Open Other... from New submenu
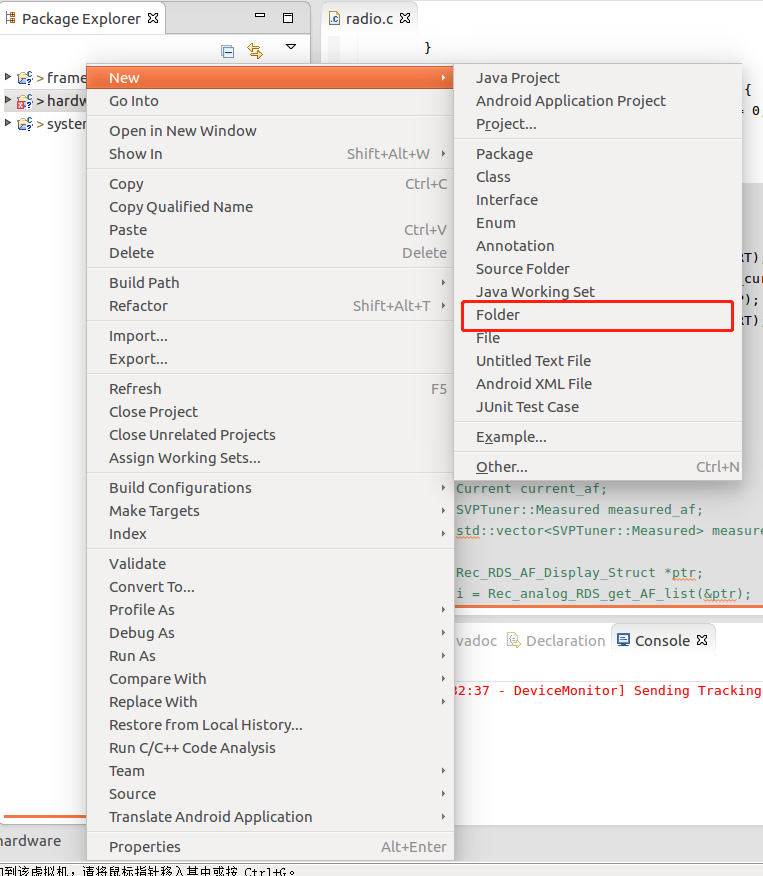The height and width of the screenshot is (876, 763). [x=598, y=466]
